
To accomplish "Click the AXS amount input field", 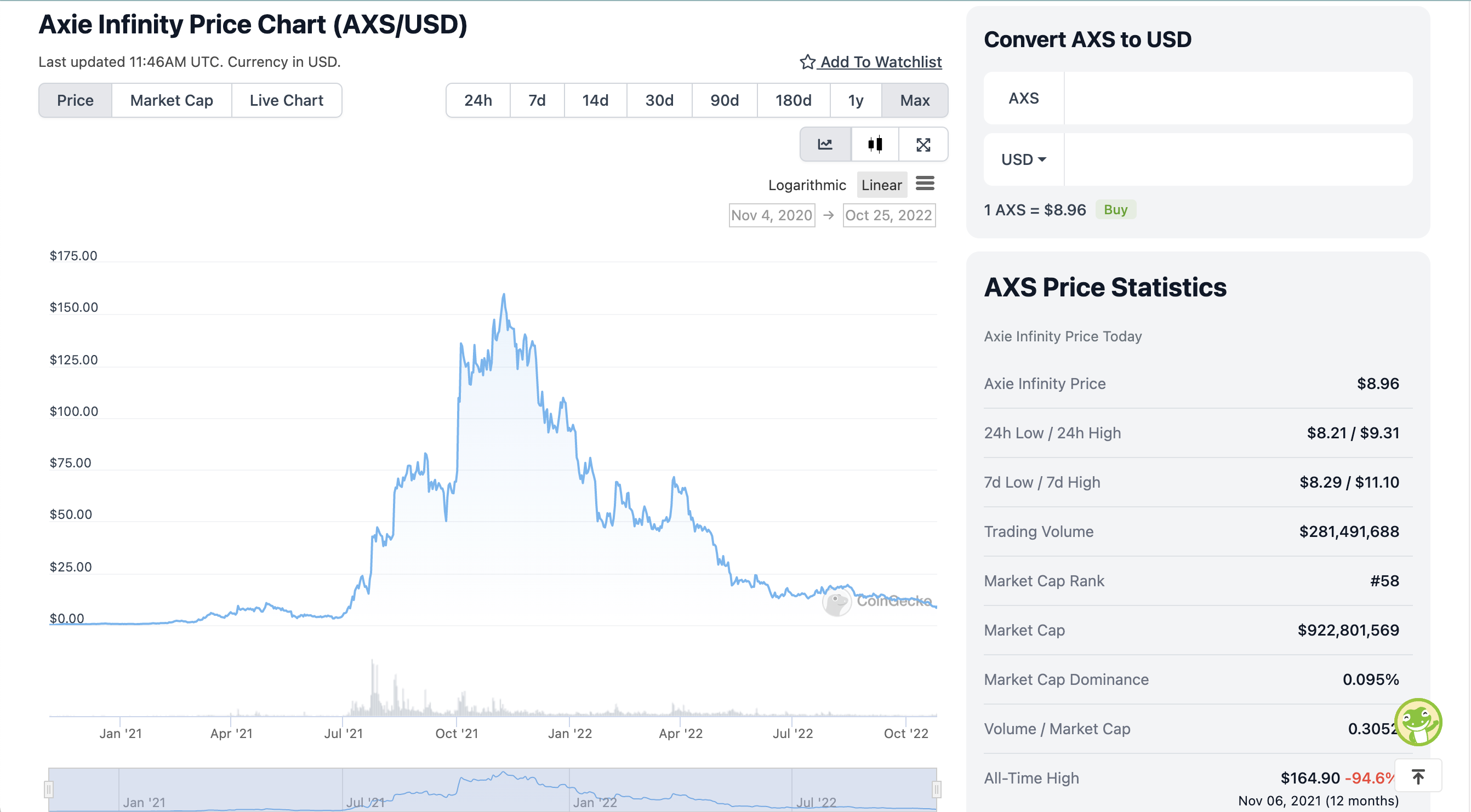I will point(1238,98).
